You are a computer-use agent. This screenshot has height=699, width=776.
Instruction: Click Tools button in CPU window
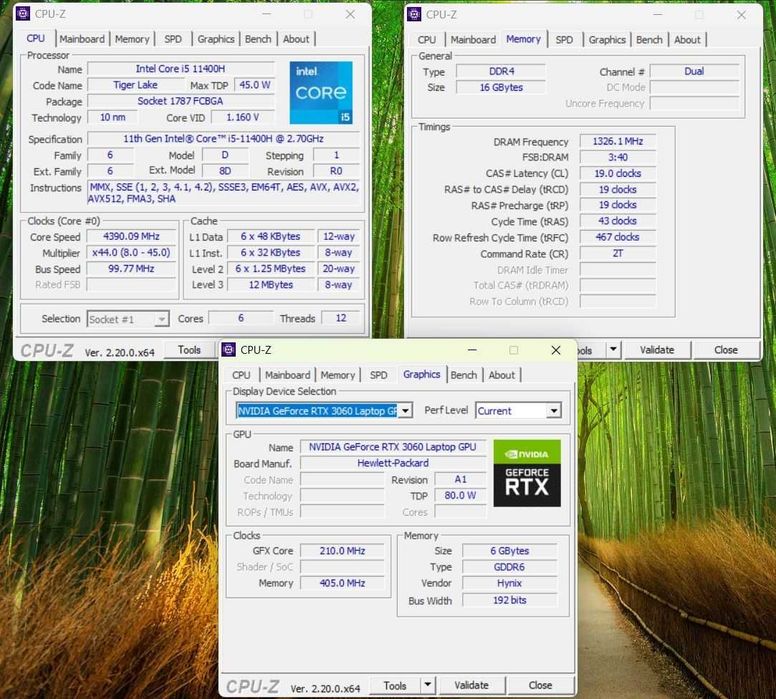(190, 350)
